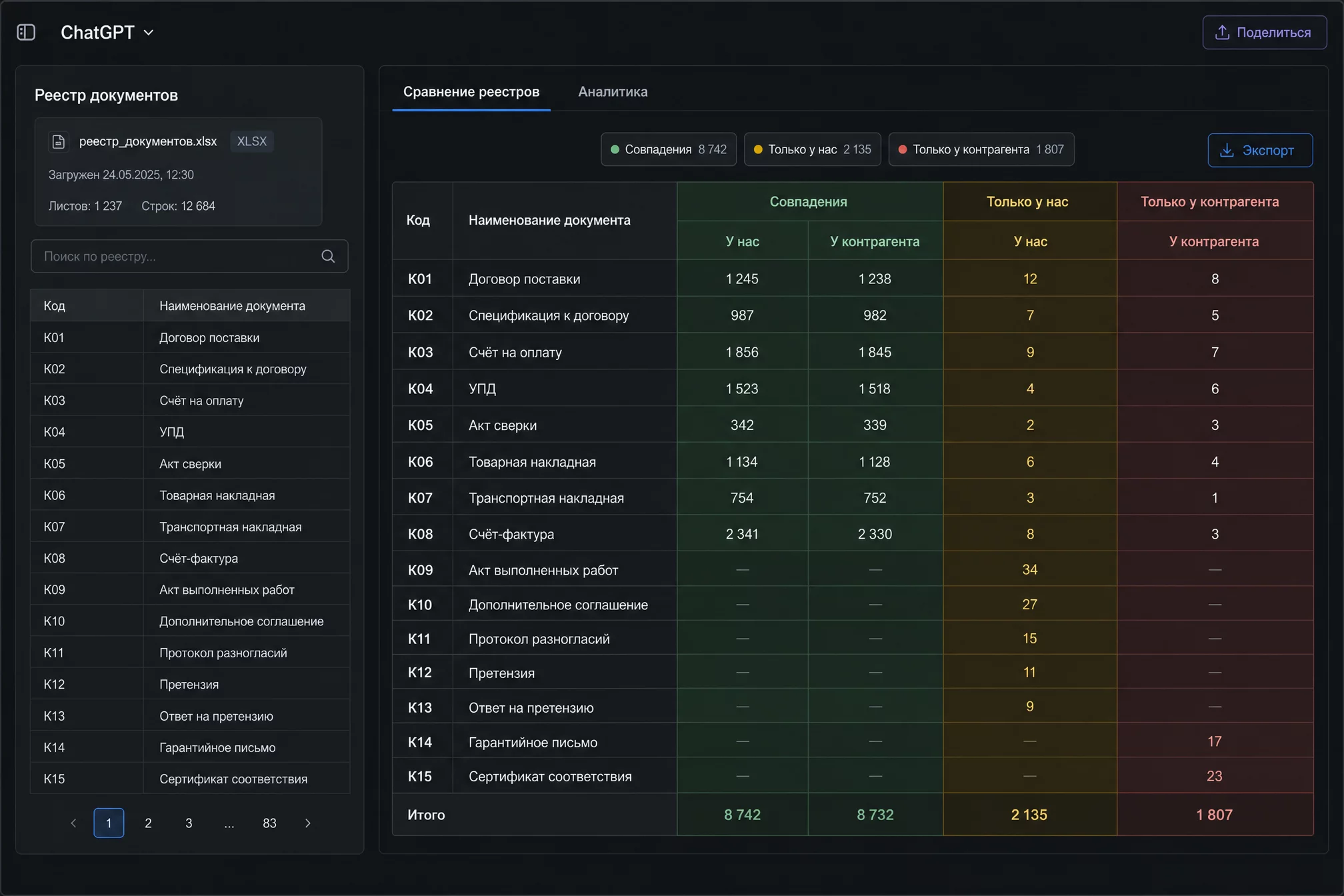The height and width of the screenshot is (896, 1344).
Task: Switch to the Аналитика tab
Action: 613,92
